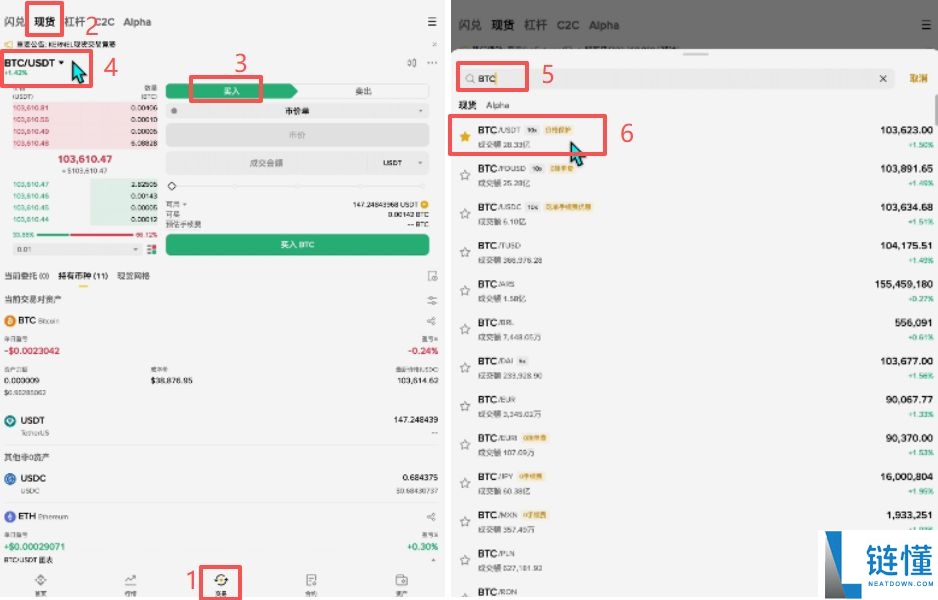Open the 资产 assets icon at bottom
The height and width of the screenshot is (600, 938).
pyautogui.click(x=400, y=582)
